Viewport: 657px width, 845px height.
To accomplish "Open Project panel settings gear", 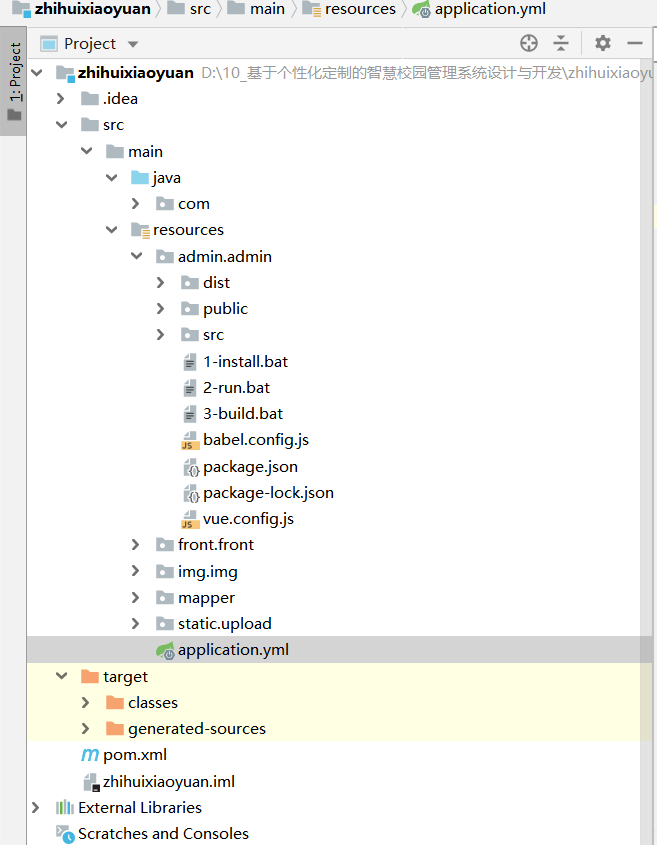I will coord(602,43).
